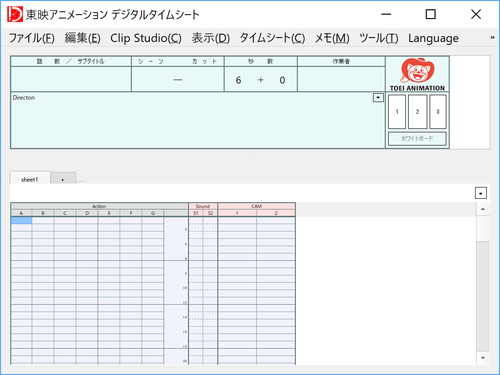This screenshot has height=375, width=500.
Task: Select memo thumbnail 2
Action: 417,112
